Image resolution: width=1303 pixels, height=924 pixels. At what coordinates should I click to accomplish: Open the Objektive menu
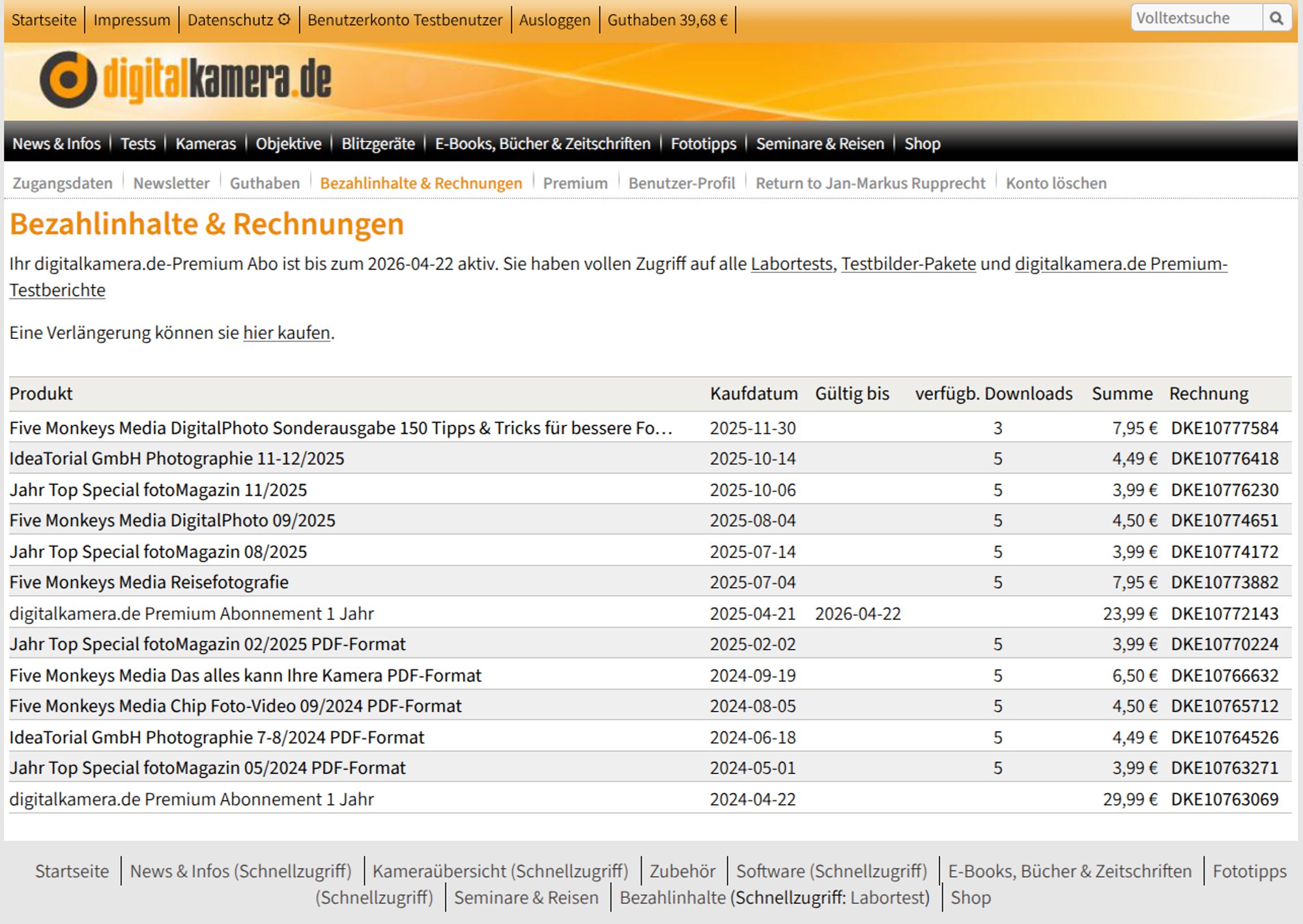(289, 143)
